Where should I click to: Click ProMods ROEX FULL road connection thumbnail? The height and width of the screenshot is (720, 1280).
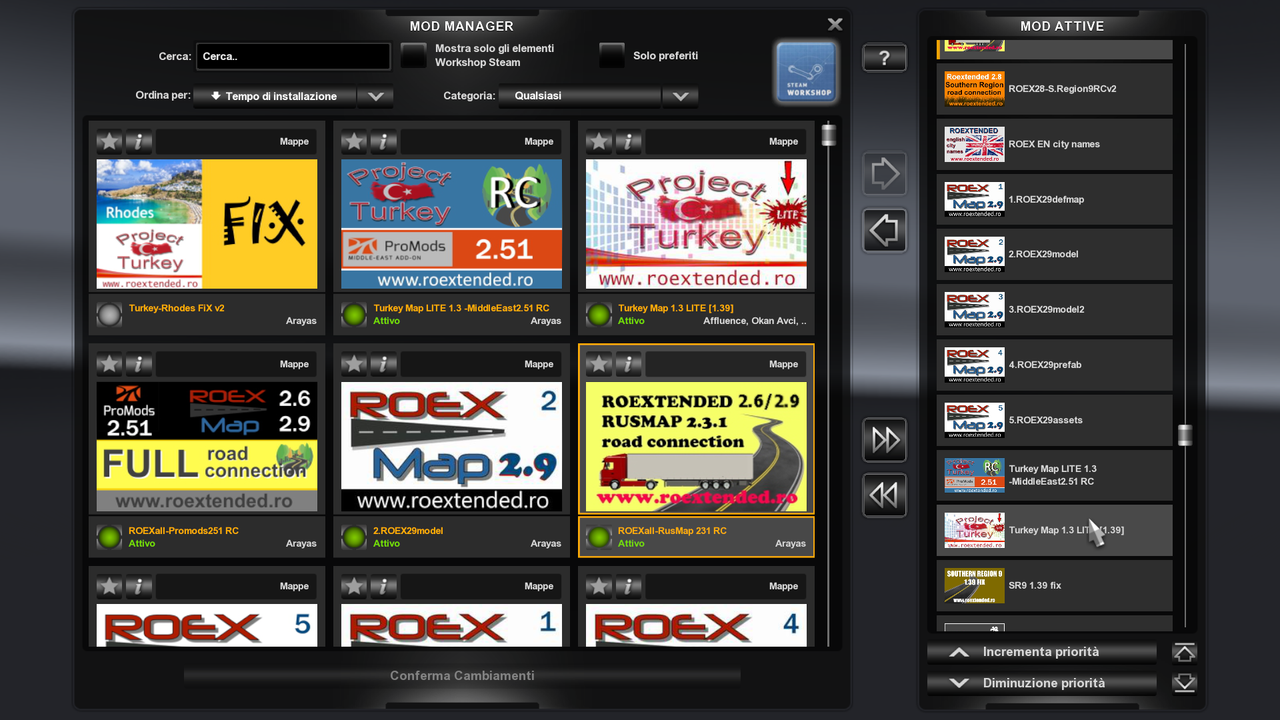pos(207,446)
